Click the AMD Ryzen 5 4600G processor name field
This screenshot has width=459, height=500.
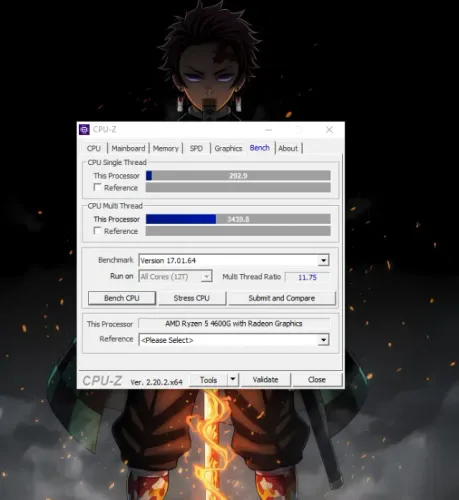234,323
